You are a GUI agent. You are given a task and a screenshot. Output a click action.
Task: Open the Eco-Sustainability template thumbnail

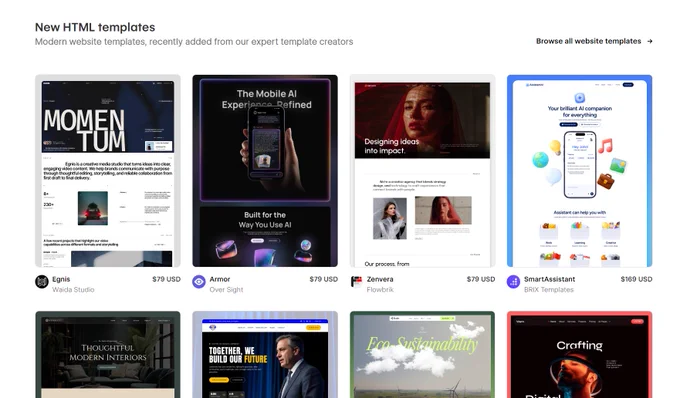[422, 355]
